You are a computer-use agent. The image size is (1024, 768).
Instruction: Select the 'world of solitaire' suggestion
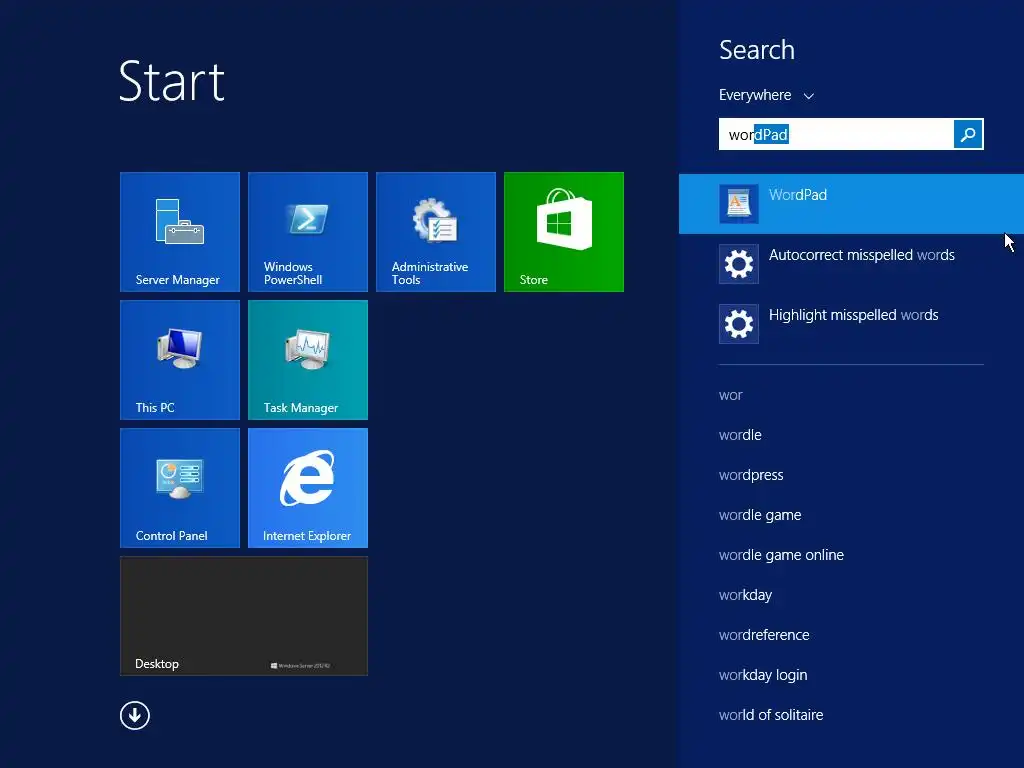(x=771, y=715)
